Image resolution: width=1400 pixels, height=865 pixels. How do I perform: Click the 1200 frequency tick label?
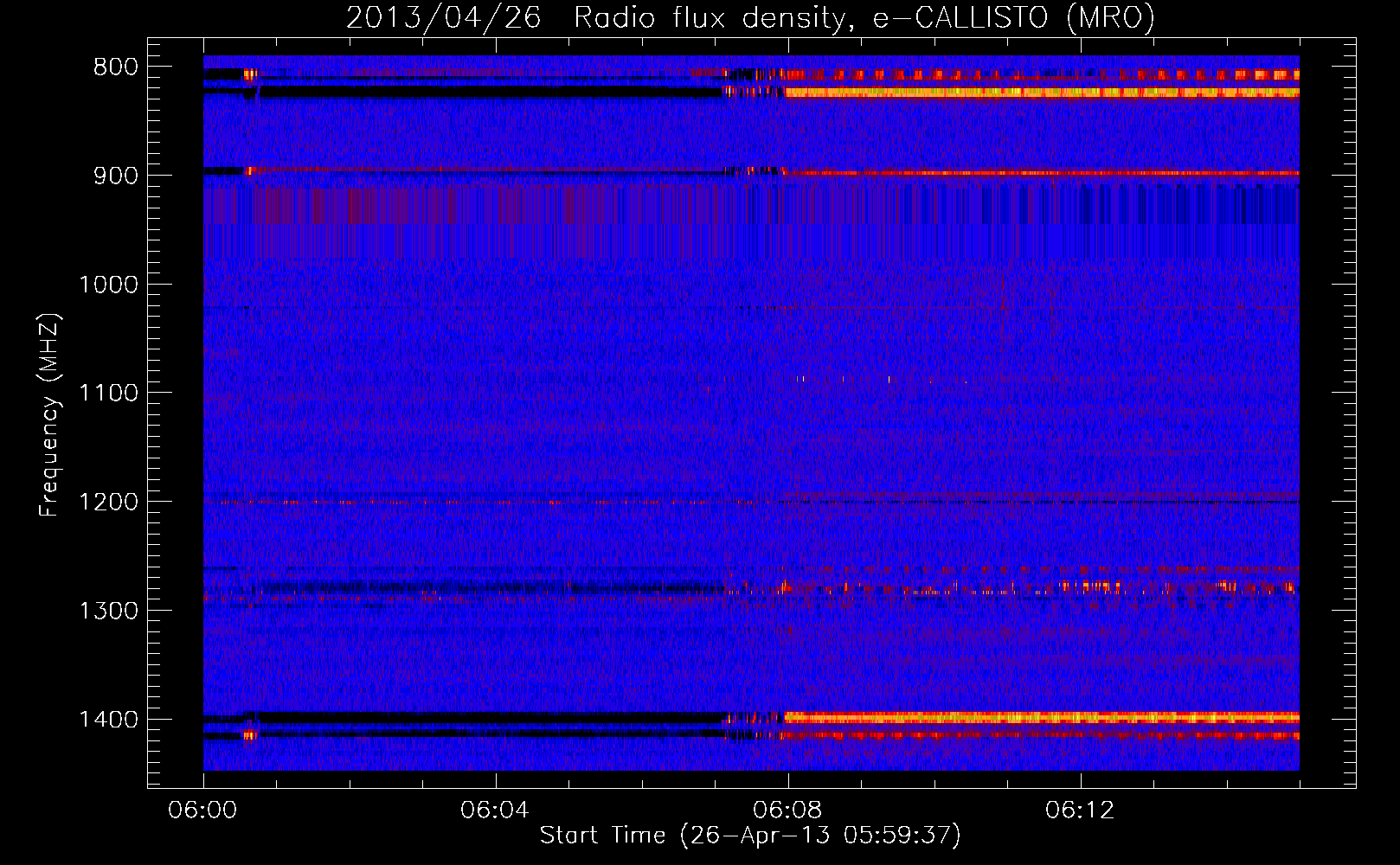(x=108, y=503)
